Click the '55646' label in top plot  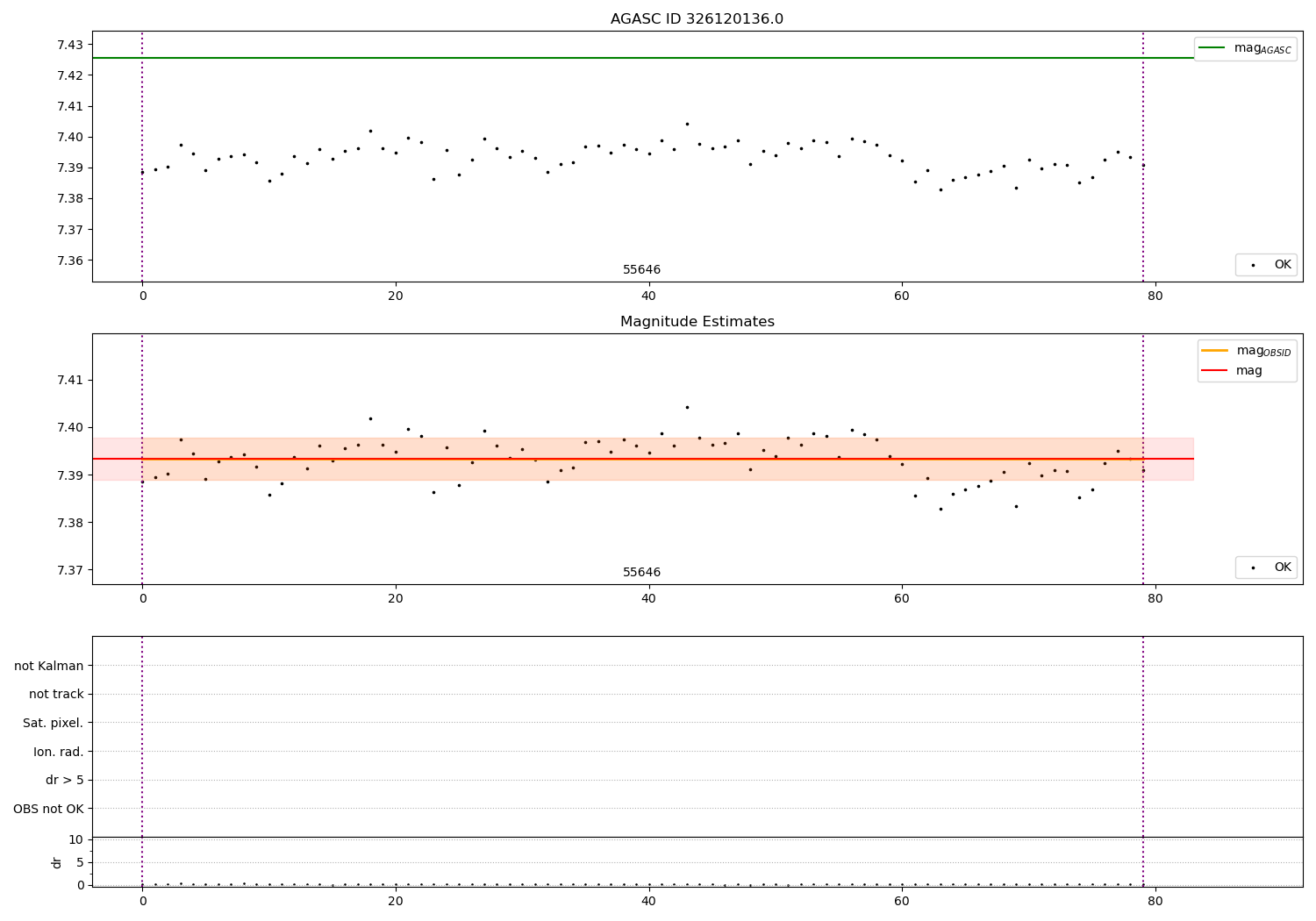click(x=641, y=269)
